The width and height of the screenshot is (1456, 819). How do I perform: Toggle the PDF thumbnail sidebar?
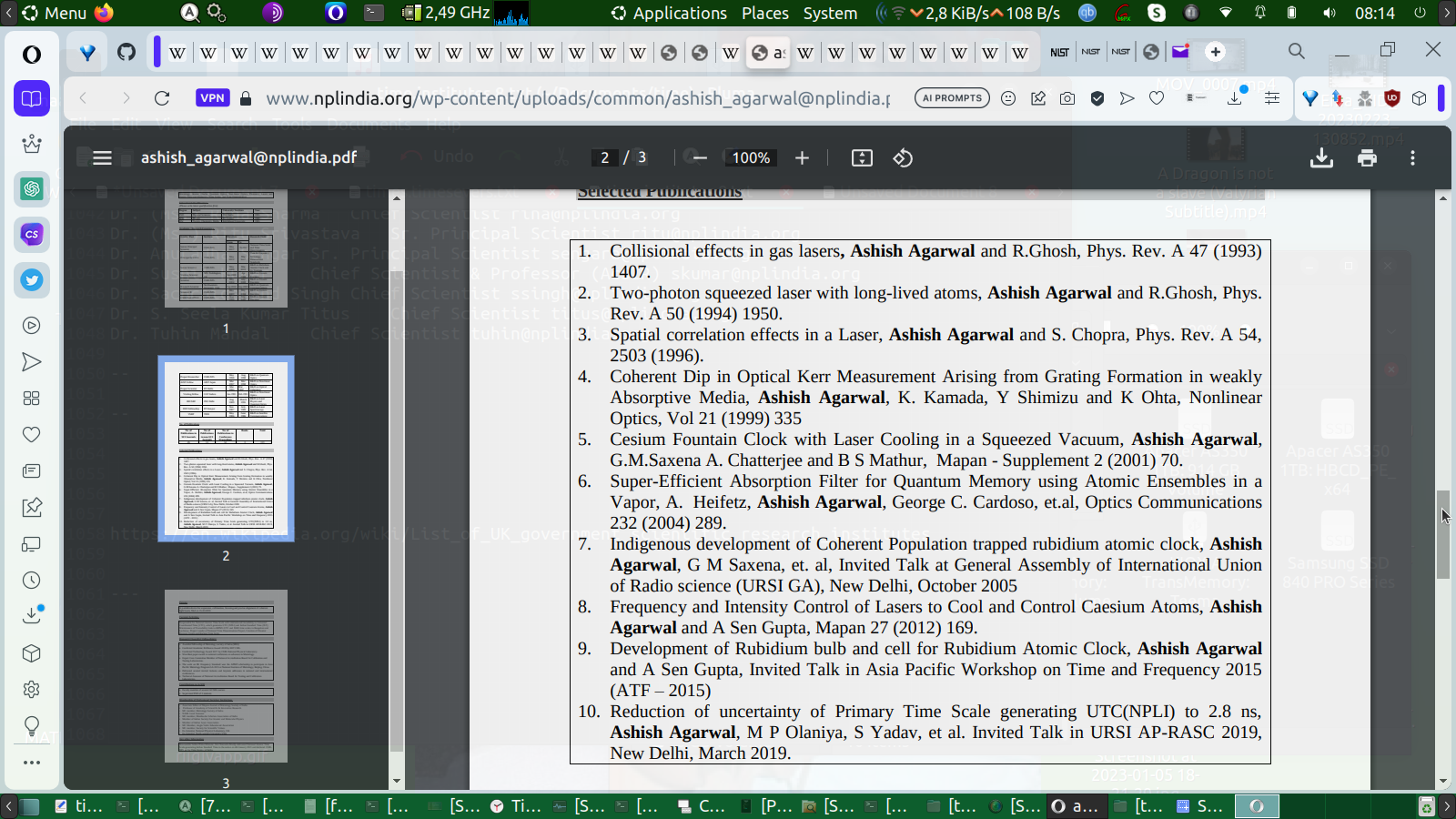[102, 158]
